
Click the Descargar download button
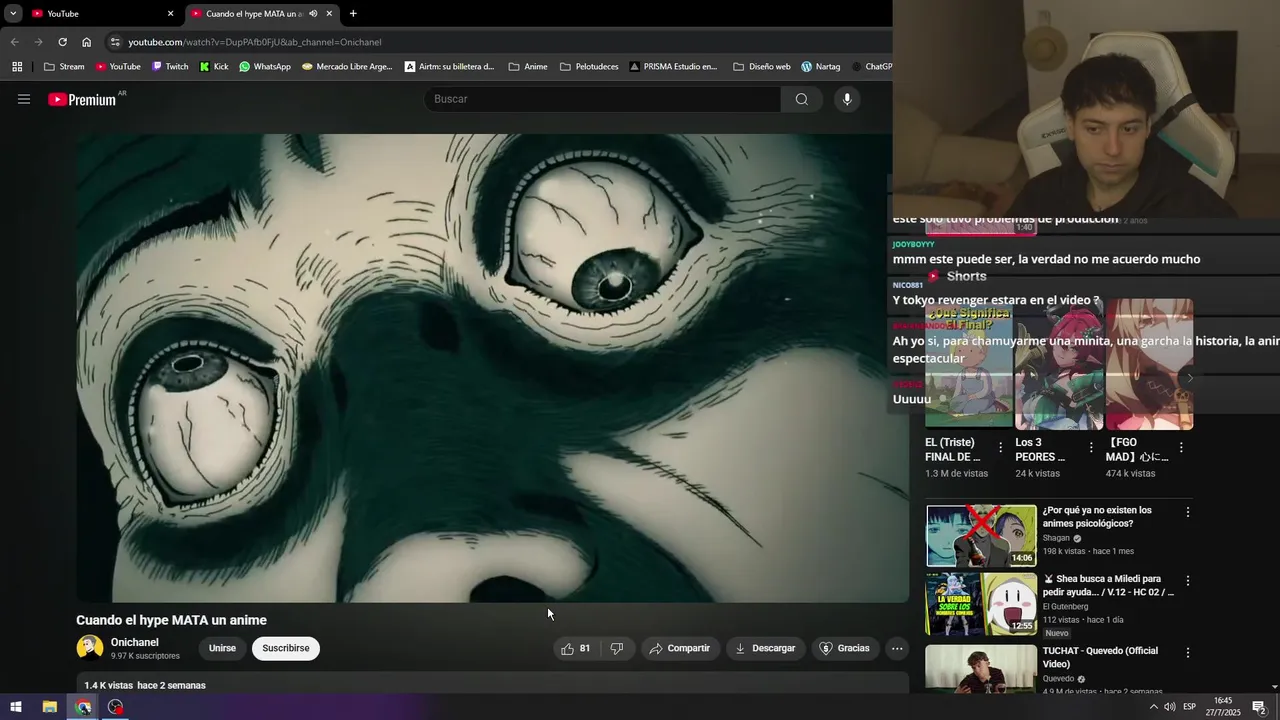coord(765,648)
